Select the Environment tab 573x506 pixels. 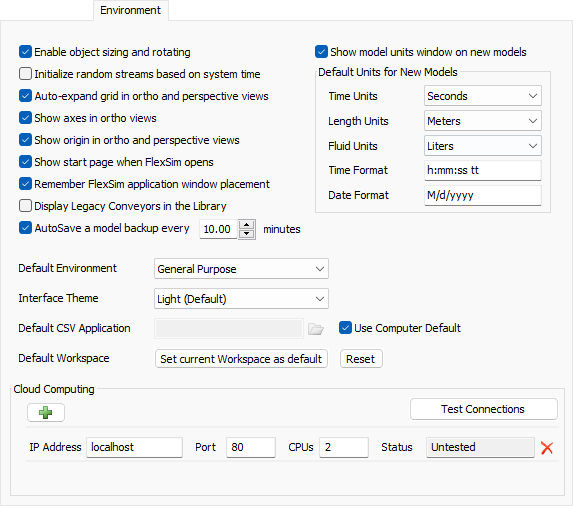click(130, 10)
